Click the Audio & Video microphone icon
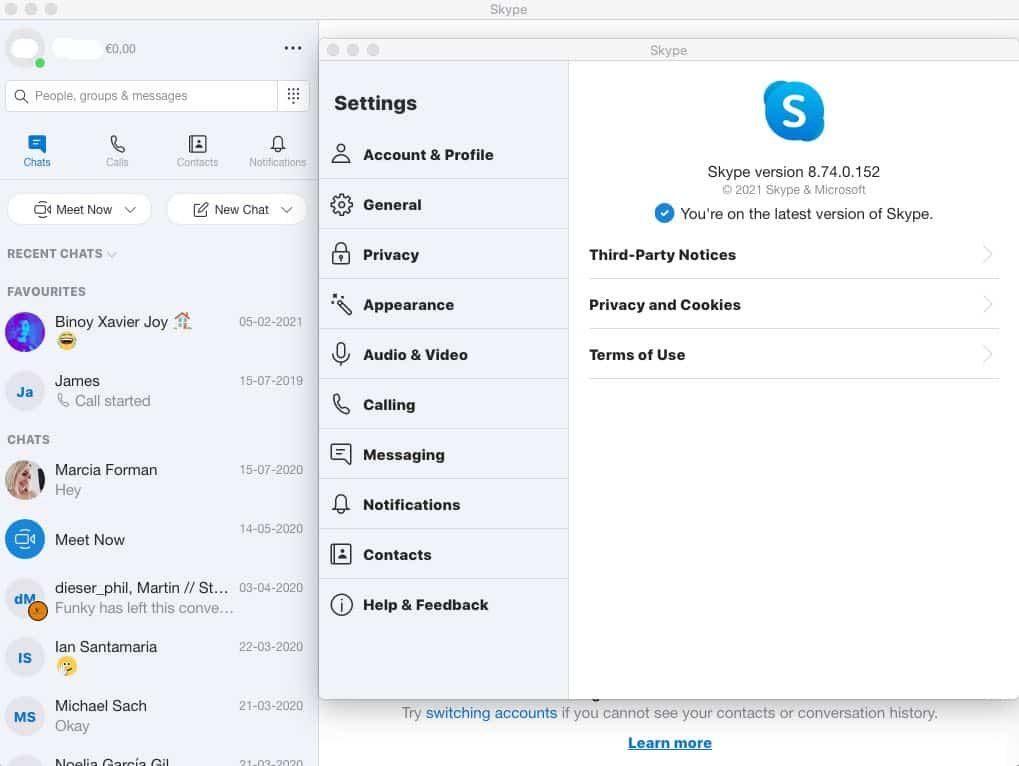This screenshot has height=766, width=1019. coord(341,354)
